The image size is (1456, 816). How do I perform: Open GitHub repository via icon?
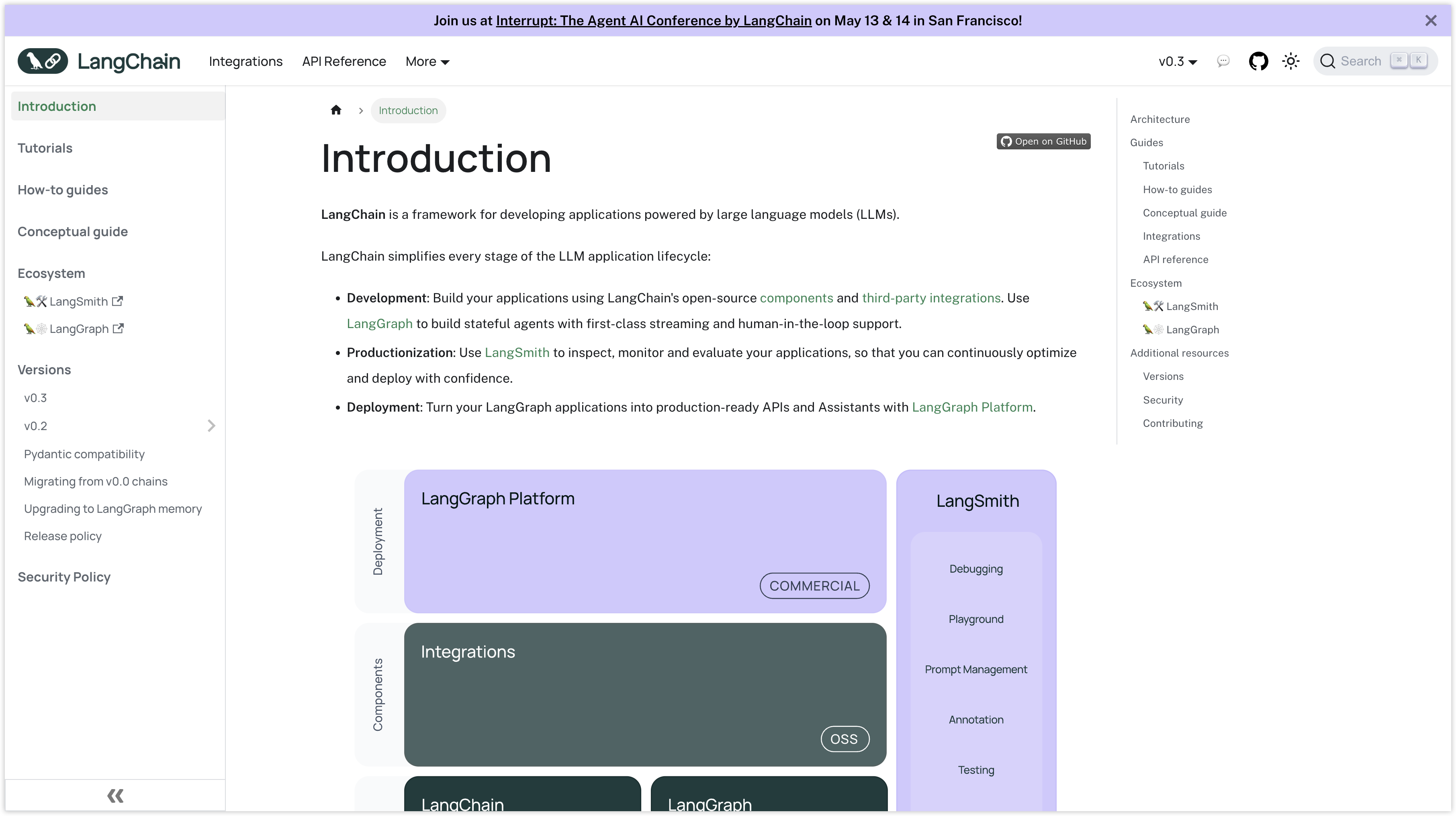pyautogui.click(x=1257, y=61)
